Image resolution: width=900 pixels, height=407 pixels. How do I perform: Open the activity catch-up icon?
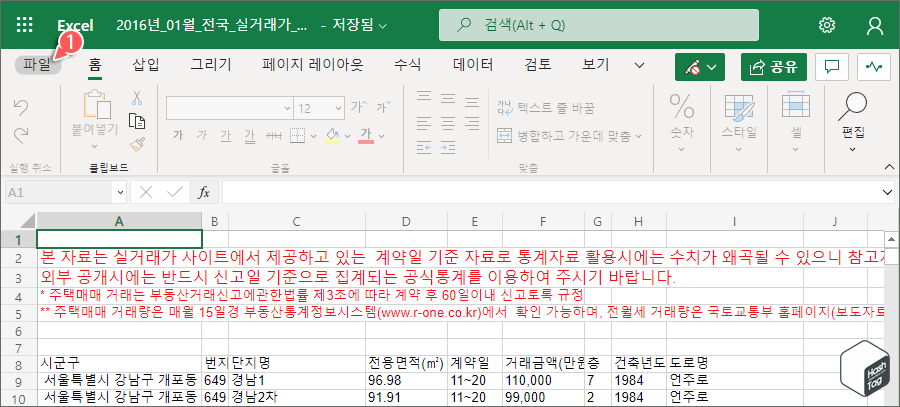874,67
